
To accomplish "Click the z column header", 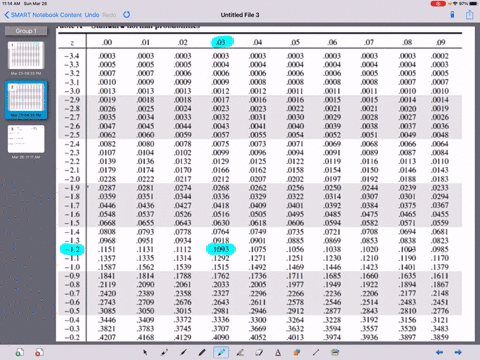I will [x=72, y=43].
